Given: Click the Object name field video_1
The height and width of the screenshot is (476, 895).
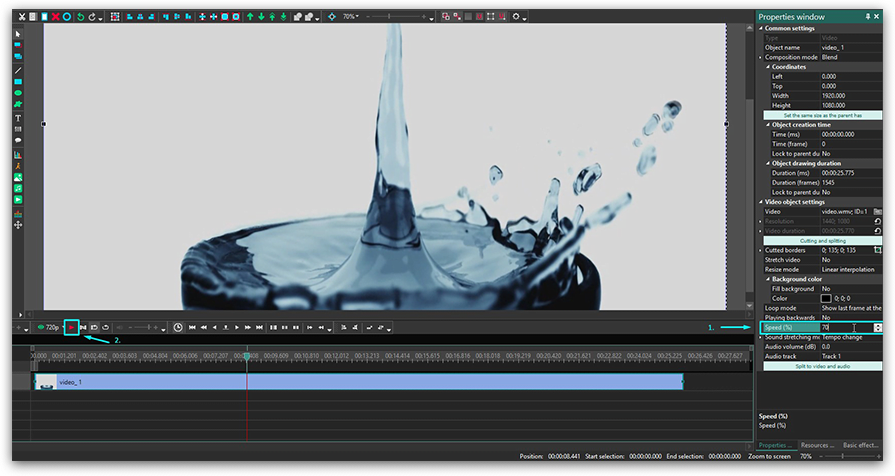Looking at the screenshot, I should pos(851,47).
